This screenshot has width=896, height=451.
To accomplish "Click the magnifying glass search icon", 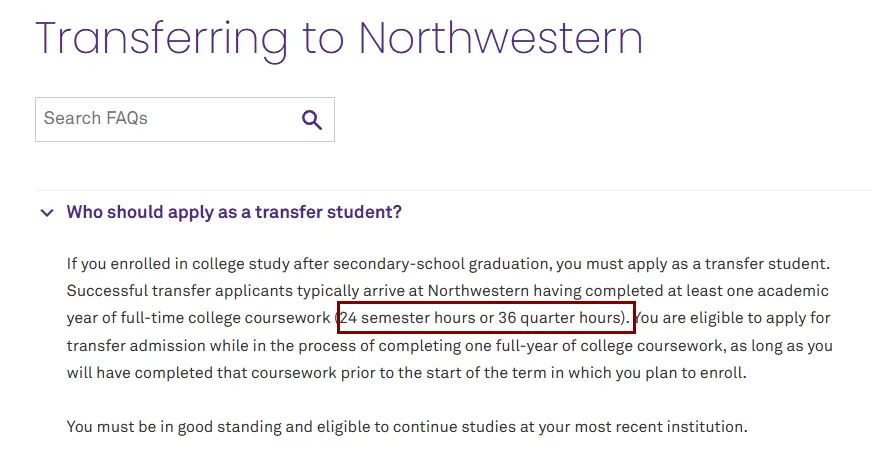I will (311, 120).
